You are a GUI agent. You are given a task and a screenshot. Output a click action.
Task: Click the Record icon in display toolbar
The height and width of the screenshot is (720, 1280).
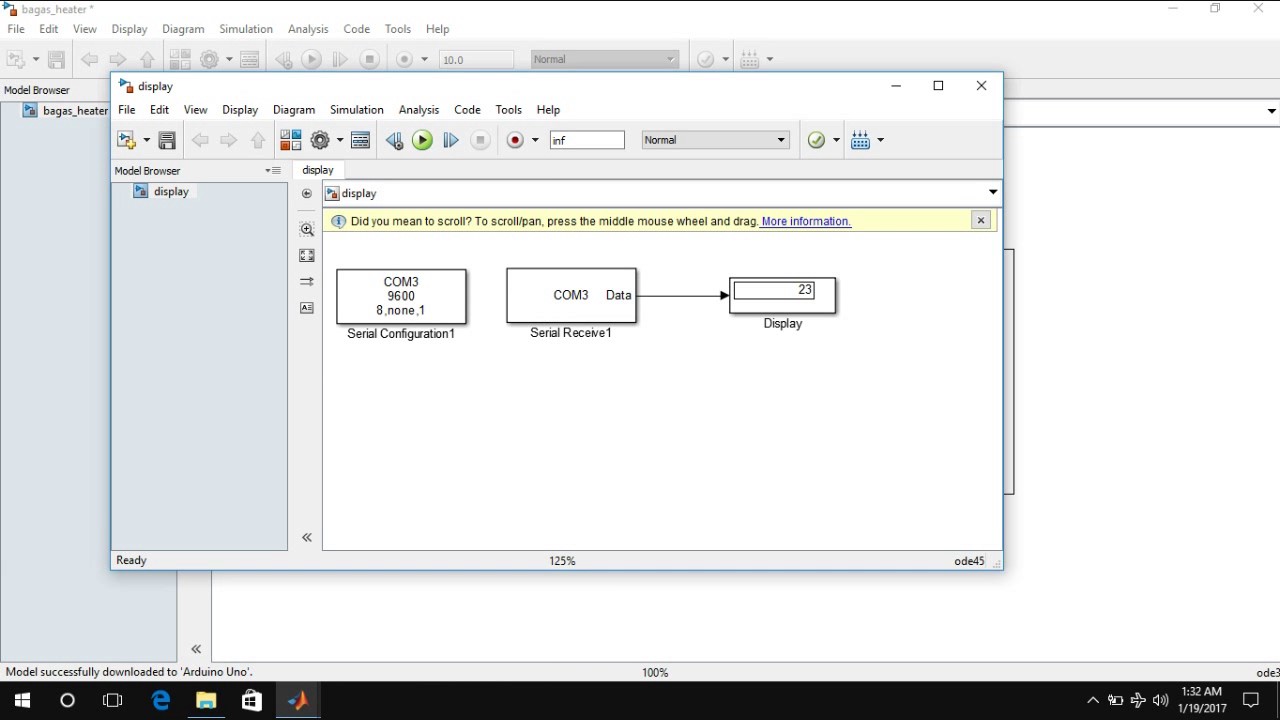pos(515,140)
